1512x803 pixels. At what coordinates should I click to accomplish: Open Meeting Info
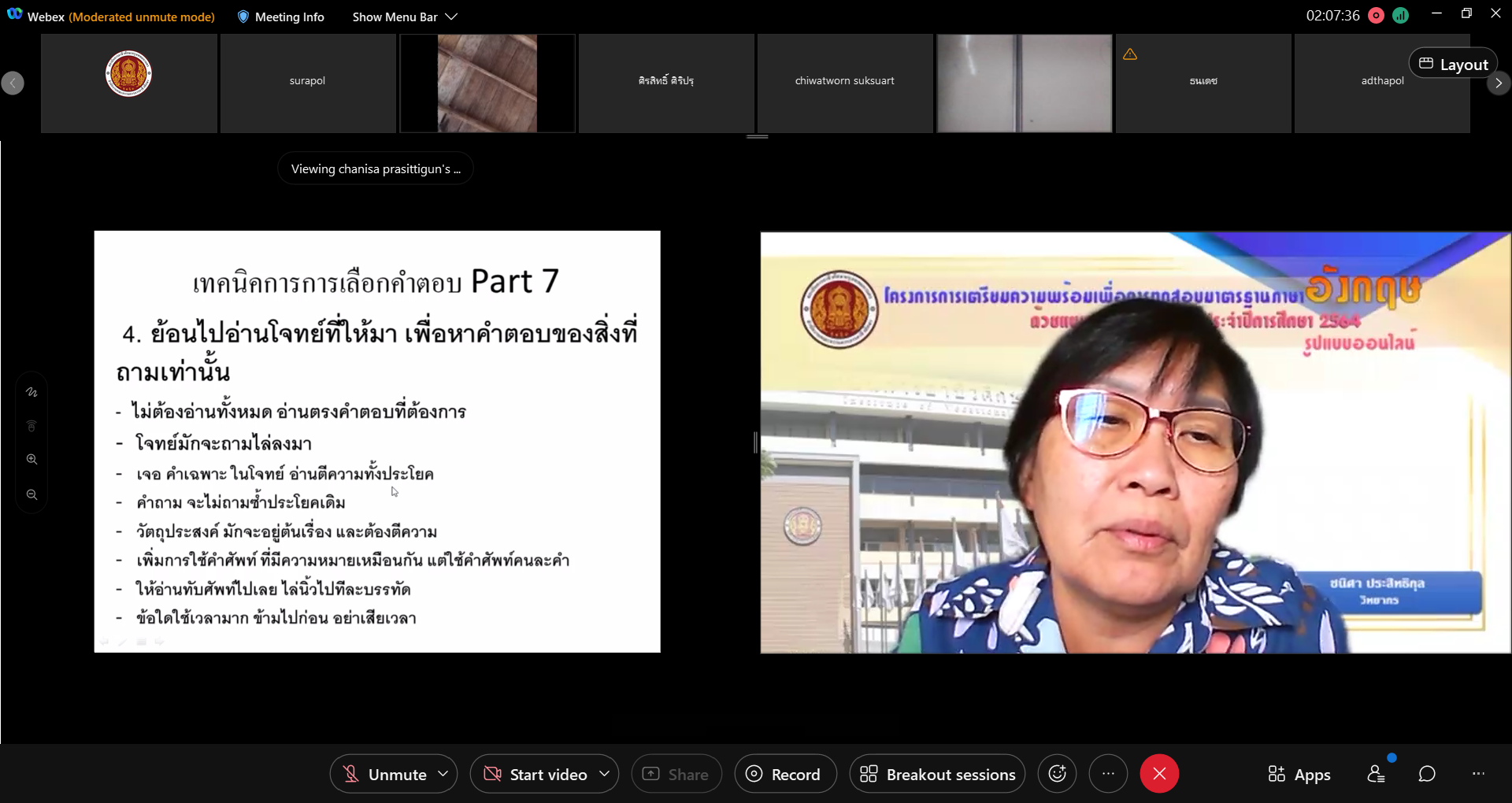pos(281,17)
